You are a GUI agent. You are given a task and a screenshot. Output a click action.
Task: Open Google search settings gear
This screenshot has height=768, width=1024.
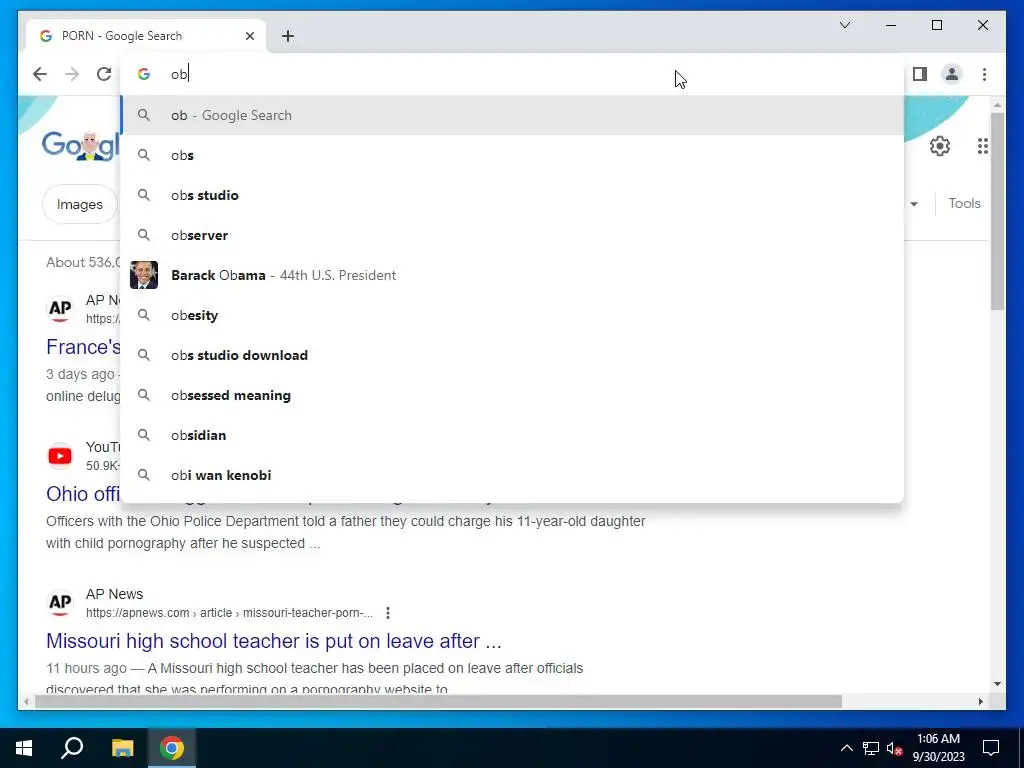coord(940,146)
